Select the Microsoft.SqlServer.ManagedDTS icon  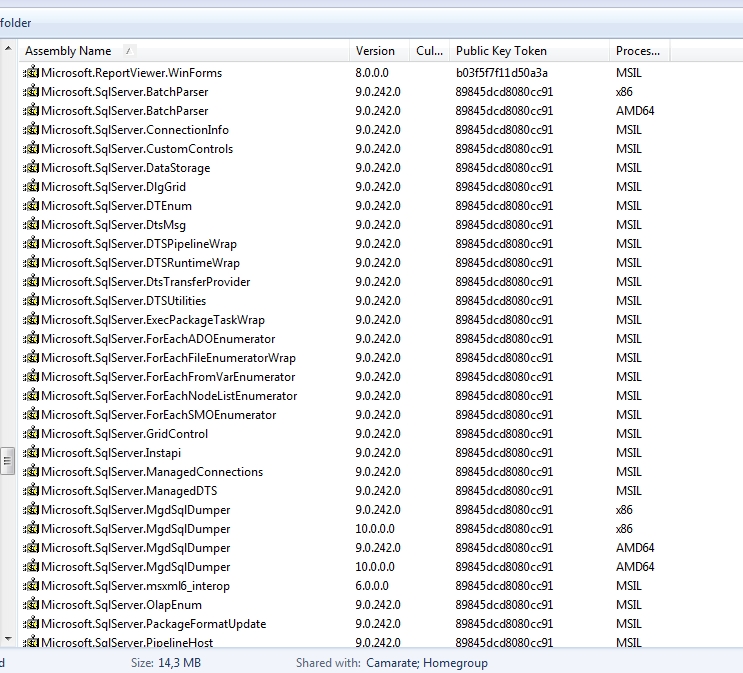[31, 491]
